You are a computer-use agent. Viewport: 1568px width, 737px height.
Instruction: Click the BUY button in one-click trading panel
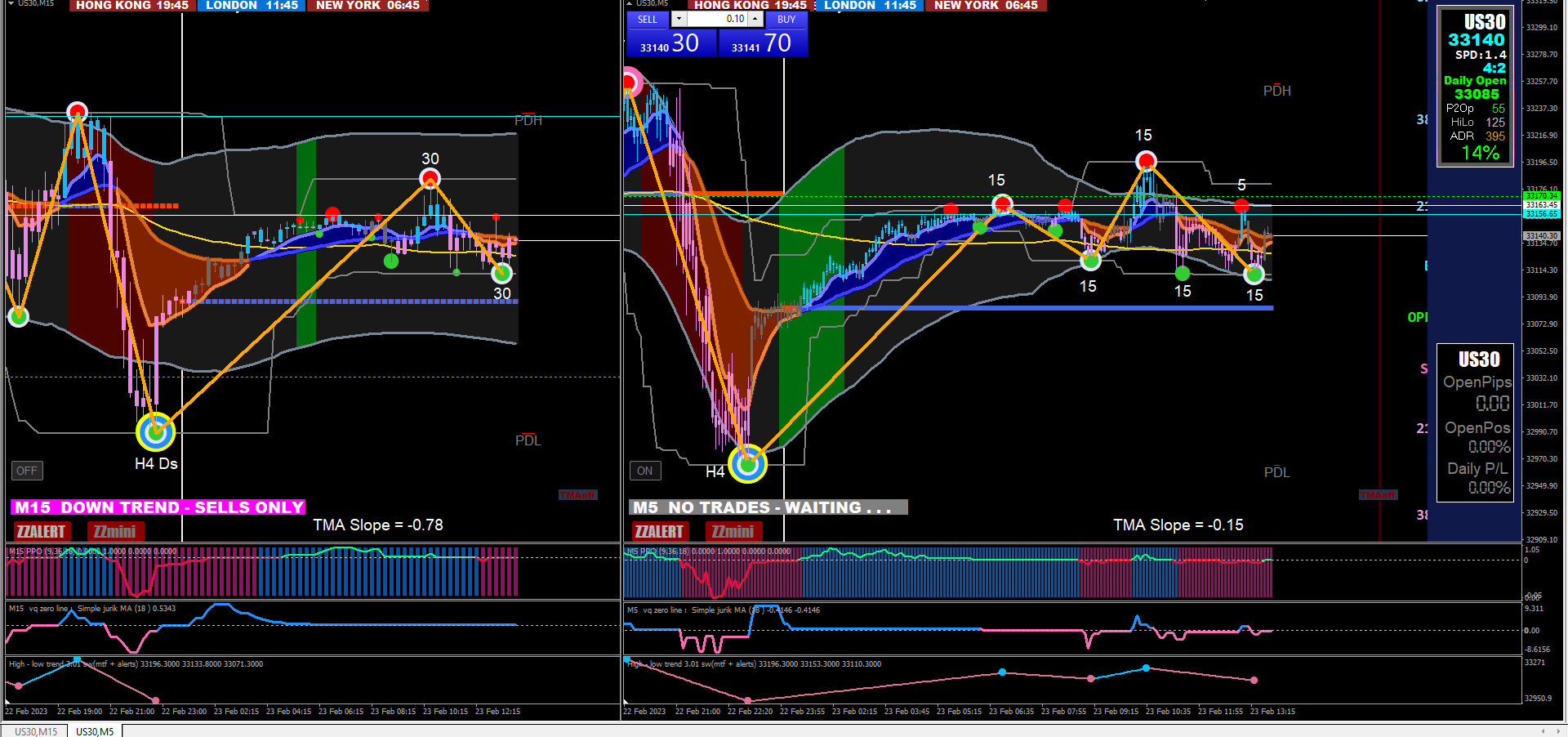point(786,19)
